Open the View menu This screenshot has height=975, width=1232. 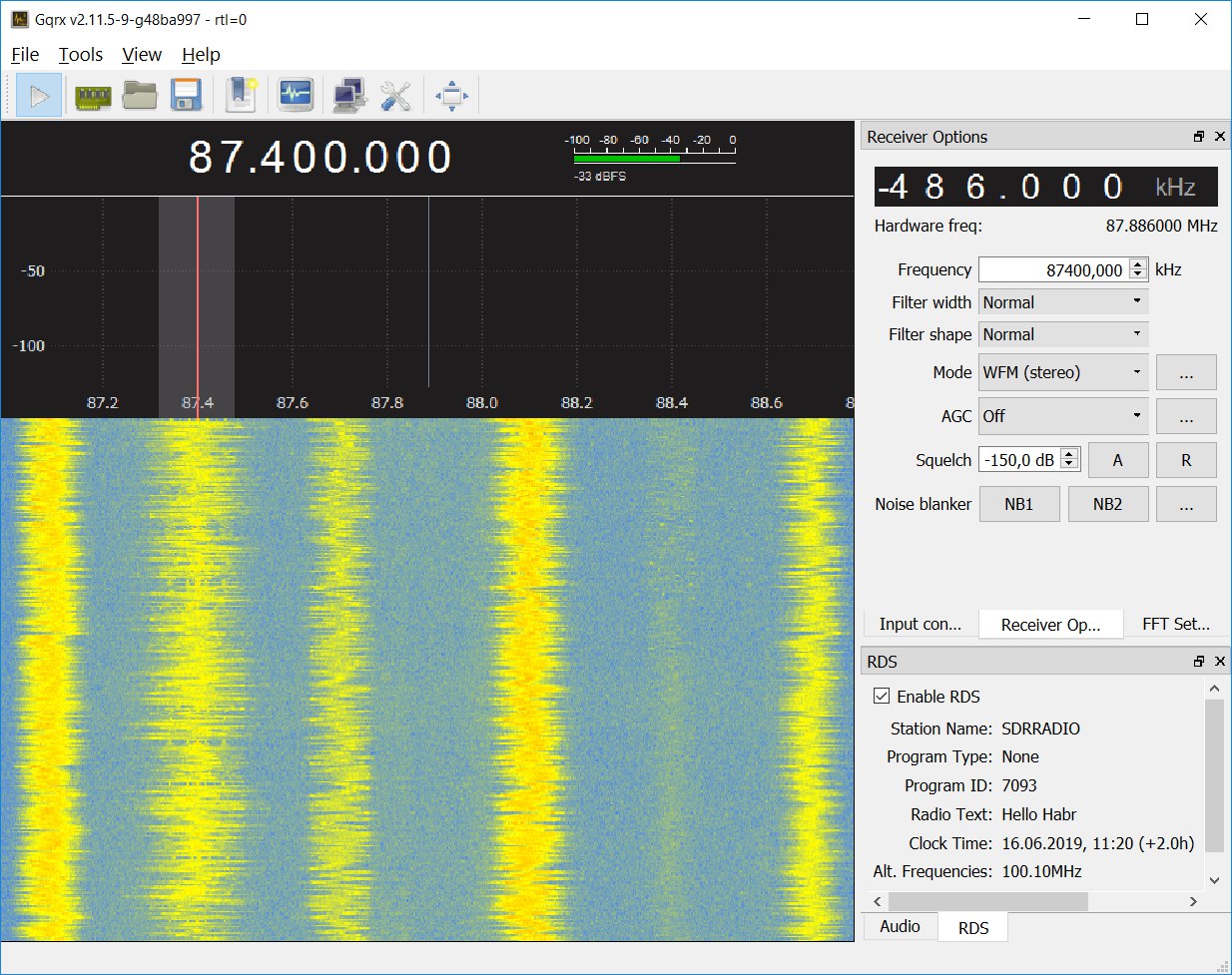click(x=142, y=55)
